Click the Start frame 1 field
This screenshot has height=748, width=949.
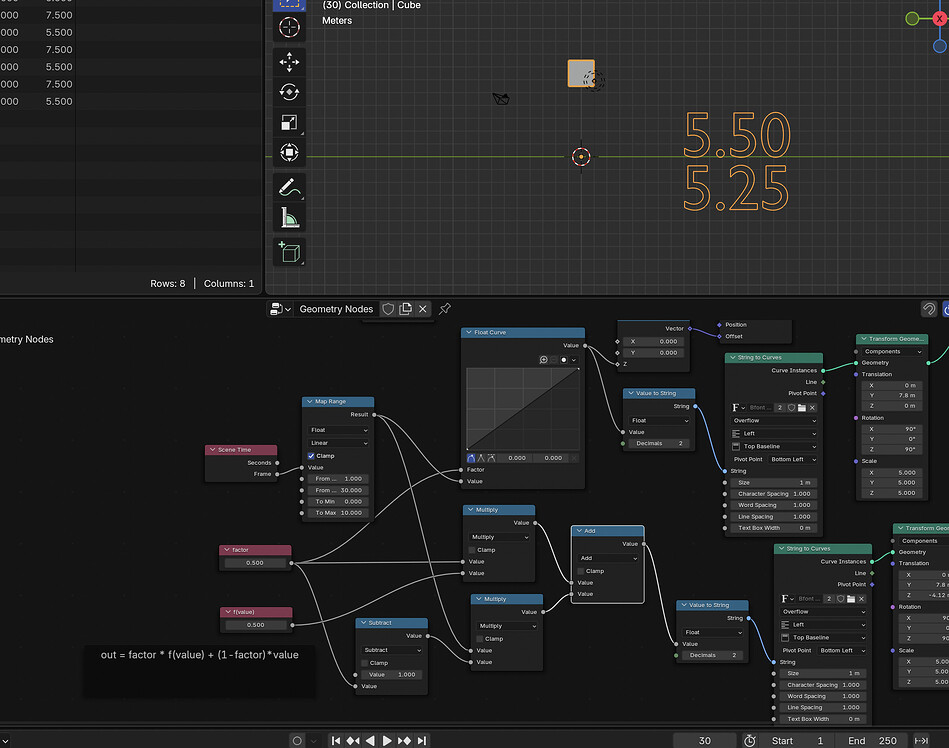click(x=798, y=741)
